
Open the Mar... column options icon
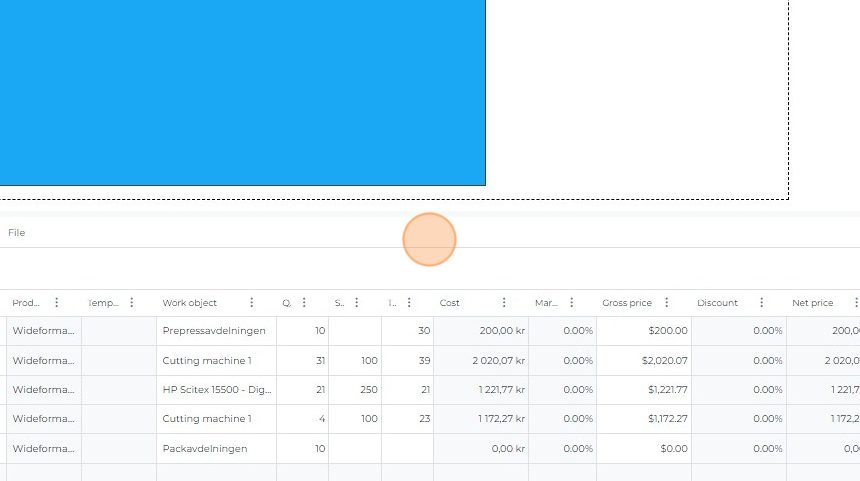(x=572, y=303)
